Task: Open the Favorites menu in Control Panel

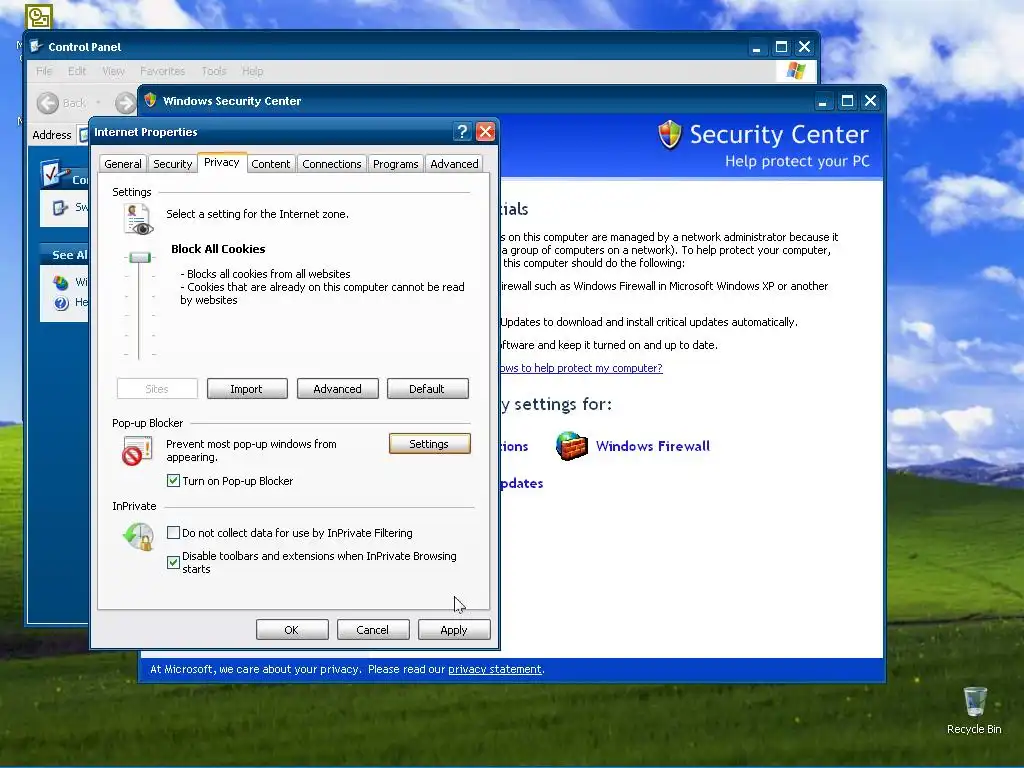Action: click(163, 71)
